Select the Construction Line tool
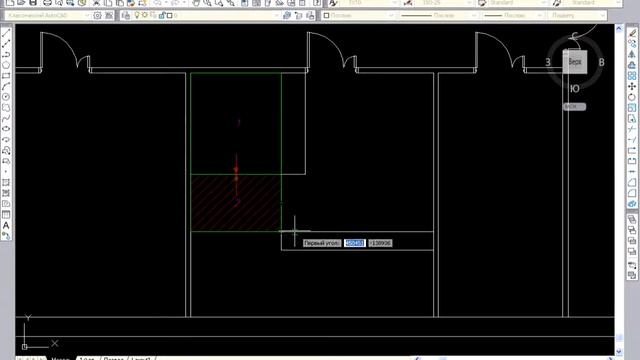The width and height of the screenshot is (640, 360). pos(6,44)
